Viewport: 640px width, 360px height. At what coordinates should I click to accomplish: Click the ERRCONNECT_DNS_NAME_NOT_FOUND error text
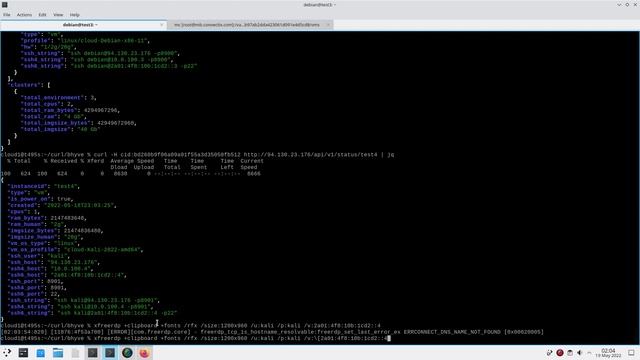pyautogui.click(x=452, y=332)
